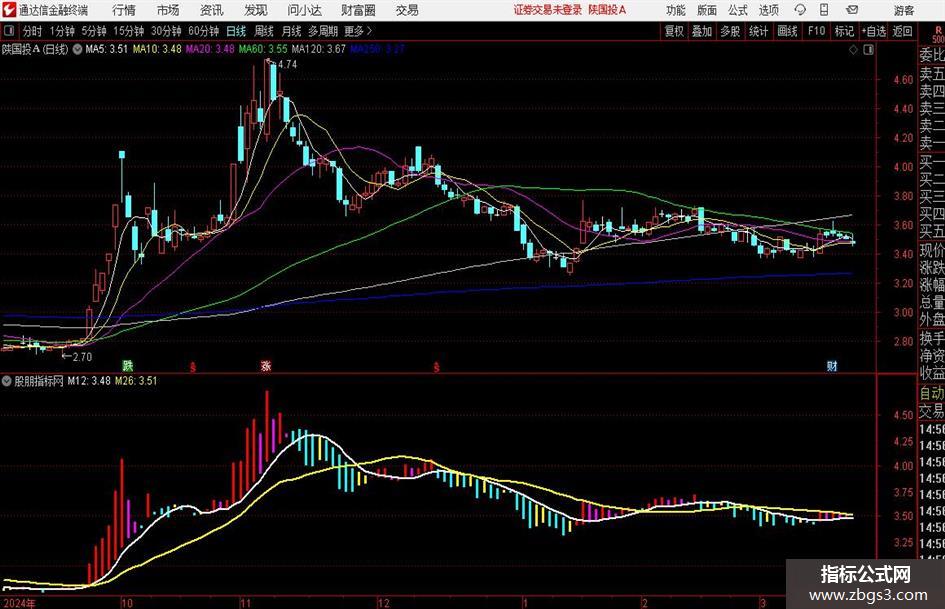Open the 发现 menu
The width and height of the screenshot is (945, 609).
pyautogui.click(x=256, y=10)
